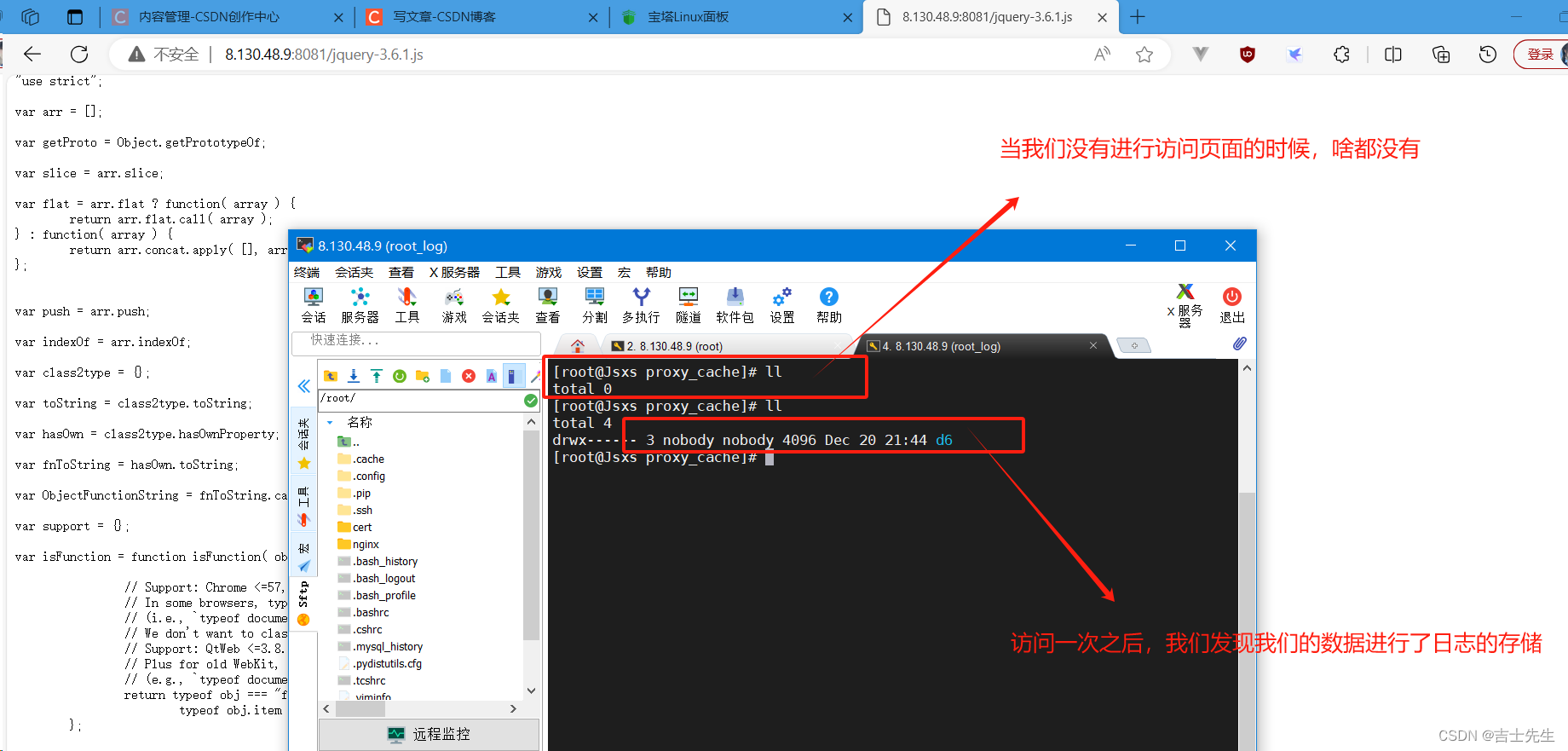
Task: Open the read aloud icon in address bar
Action: point(1103,55)
